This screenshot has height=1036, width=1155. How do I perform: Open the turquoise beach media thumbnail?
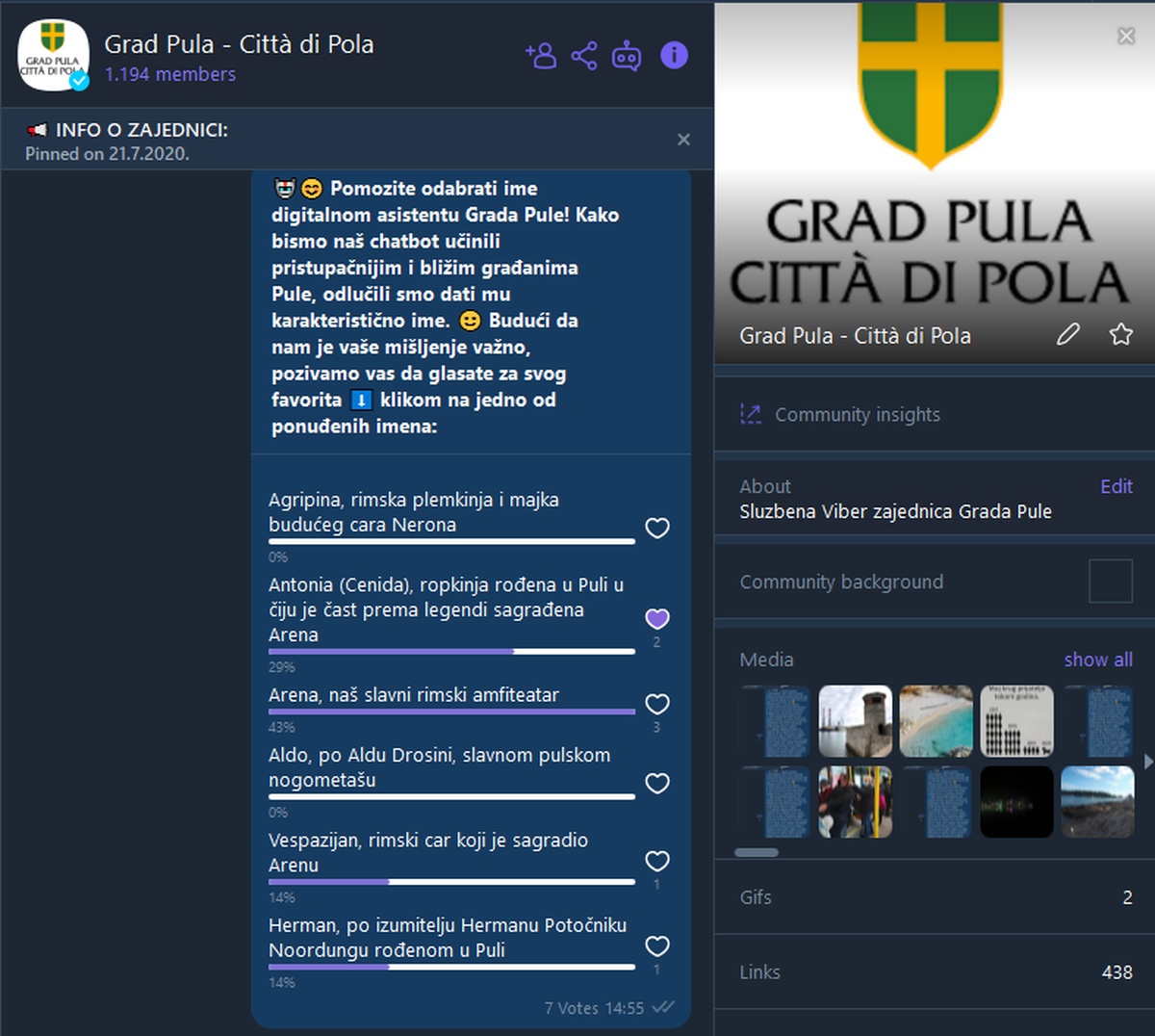937,721
